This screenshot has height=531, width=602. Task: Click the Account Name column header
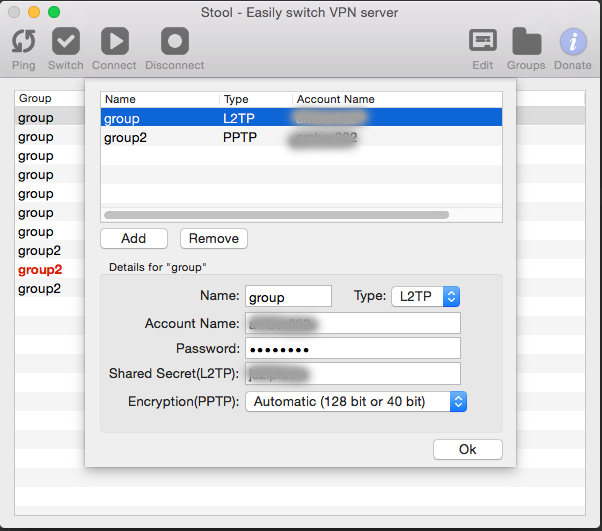[x=397, y=99]
